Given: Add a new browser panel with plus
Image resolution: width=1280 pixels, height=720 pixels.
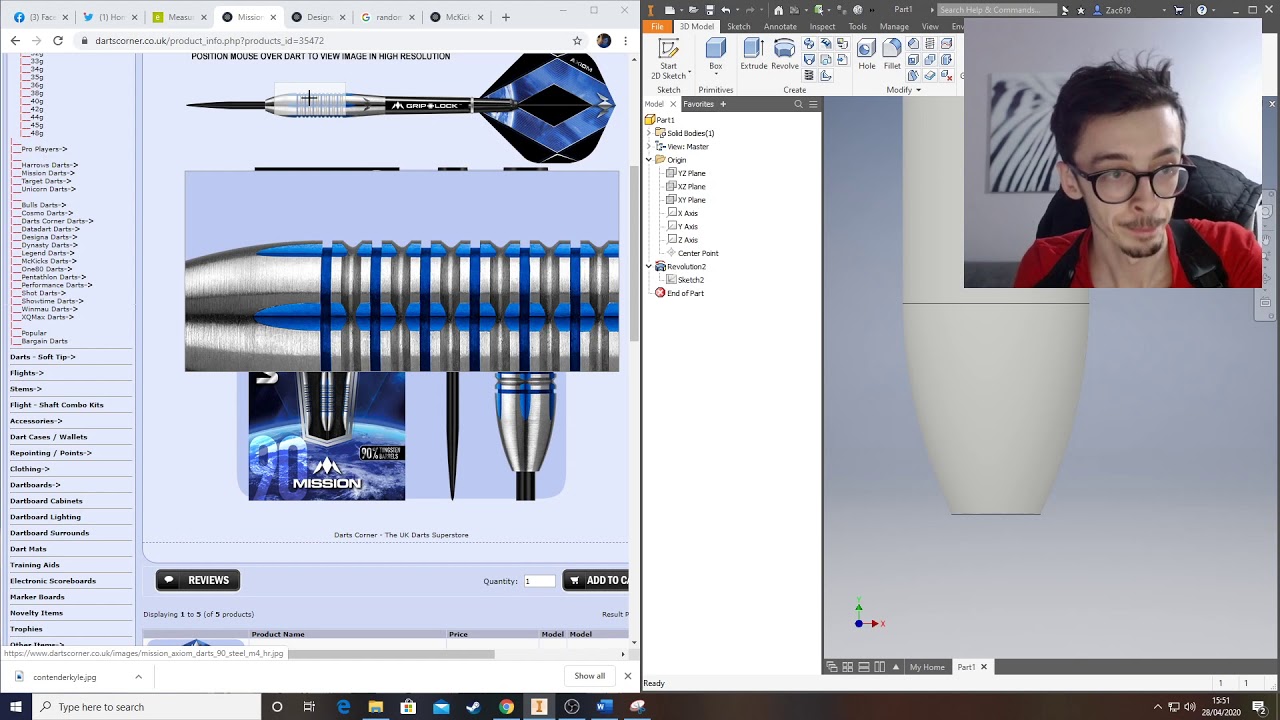Looking at the screenshot, I should pos(723,104).
